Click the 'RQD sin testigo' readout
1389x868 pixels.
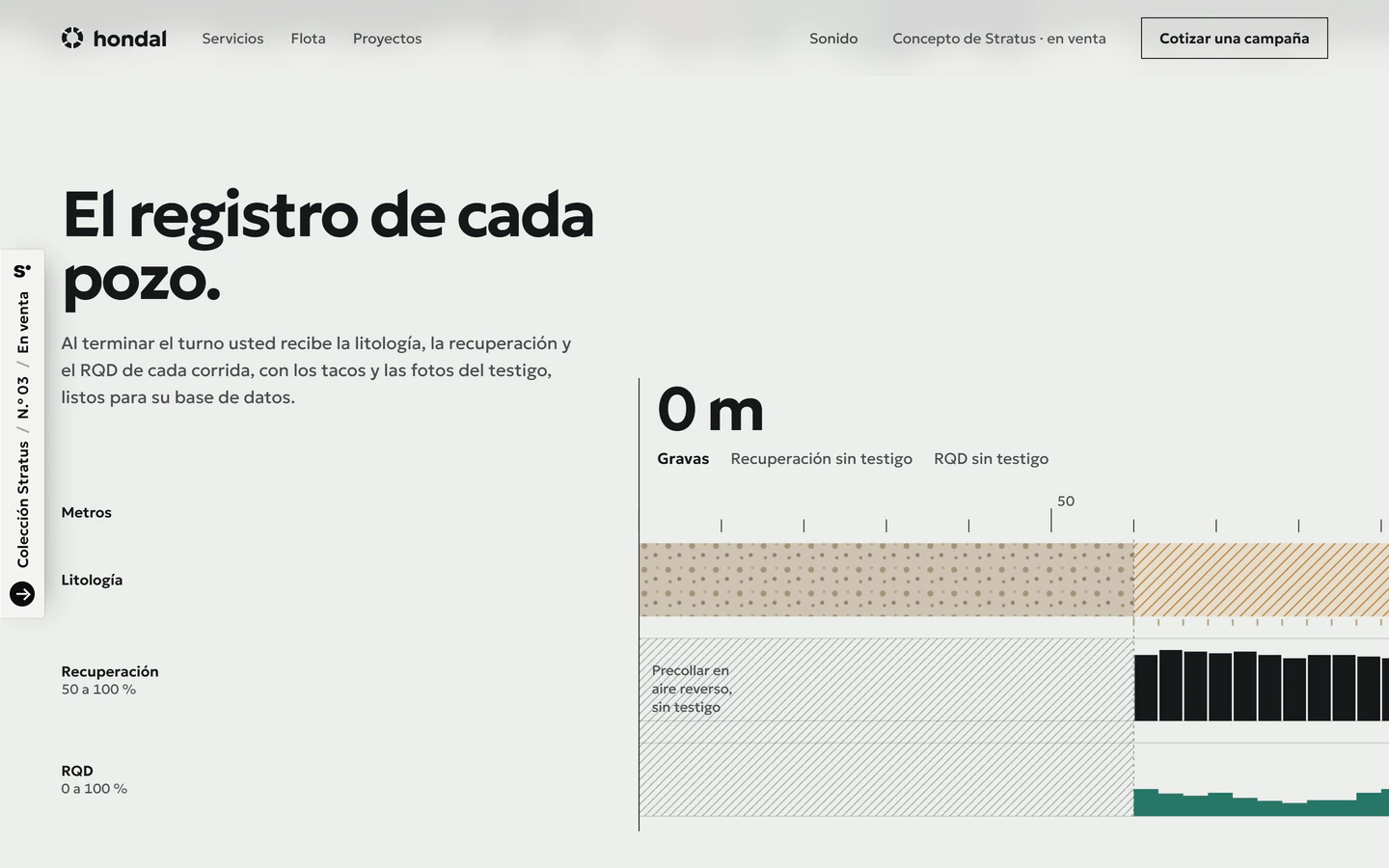[991, 459]
